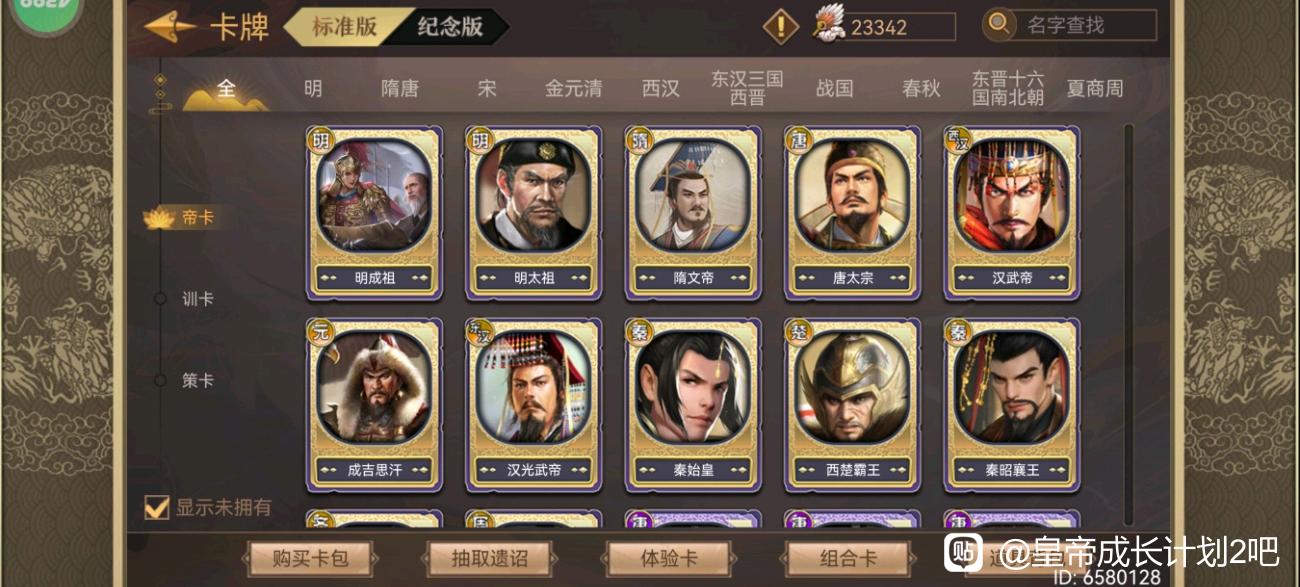Filter cards by 隋唐 dynasty tab
The height and width of the screenshot is (587, 1300).
(x=400, y=88)
